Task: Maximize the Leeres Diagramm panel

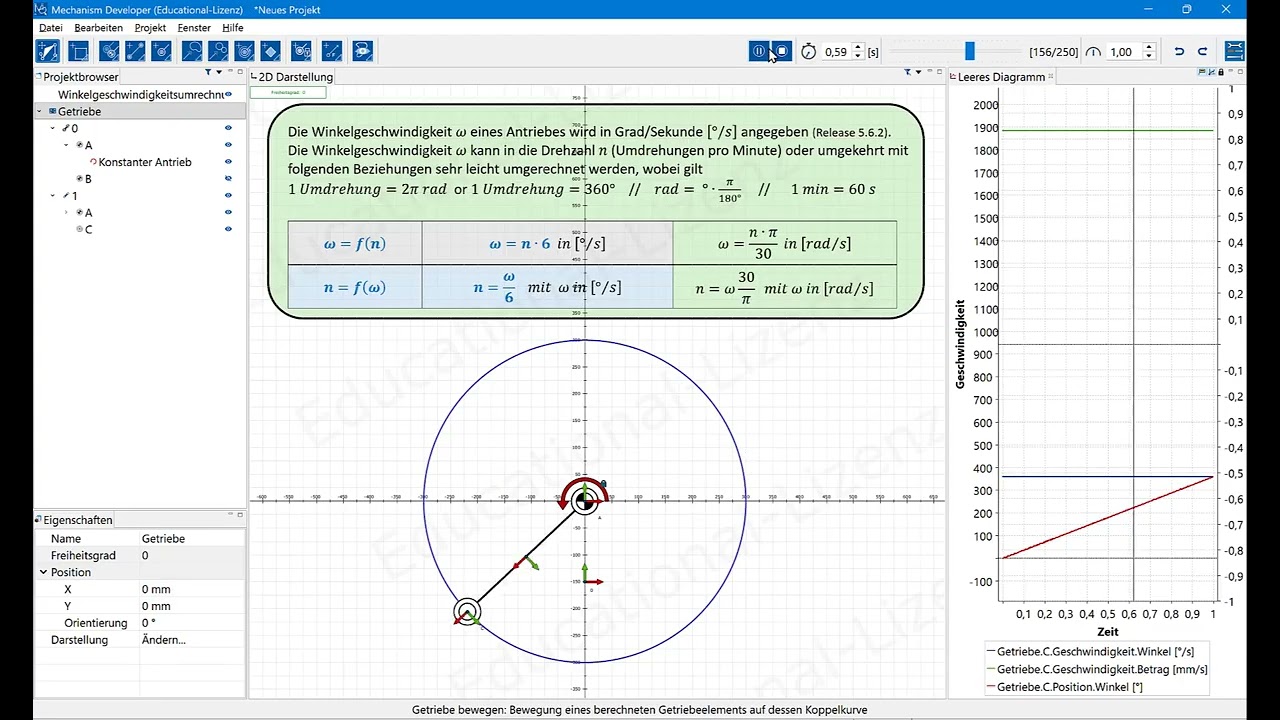Action: (x=1241, y=72)
